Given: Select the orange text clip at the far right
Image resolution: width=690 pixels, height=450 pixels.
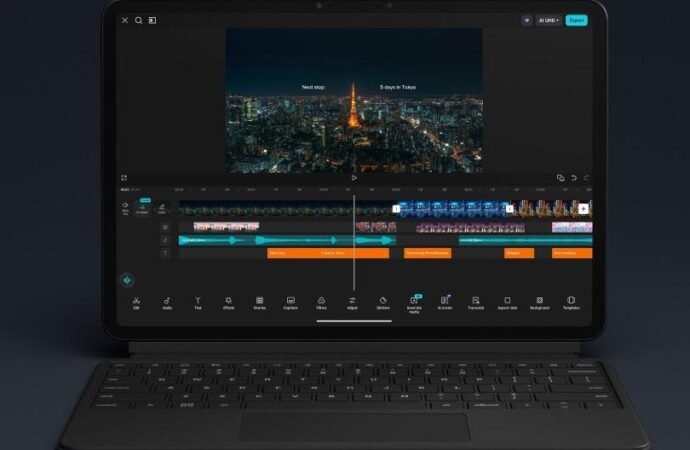Looking at the screenshot, I should [572, 253].
